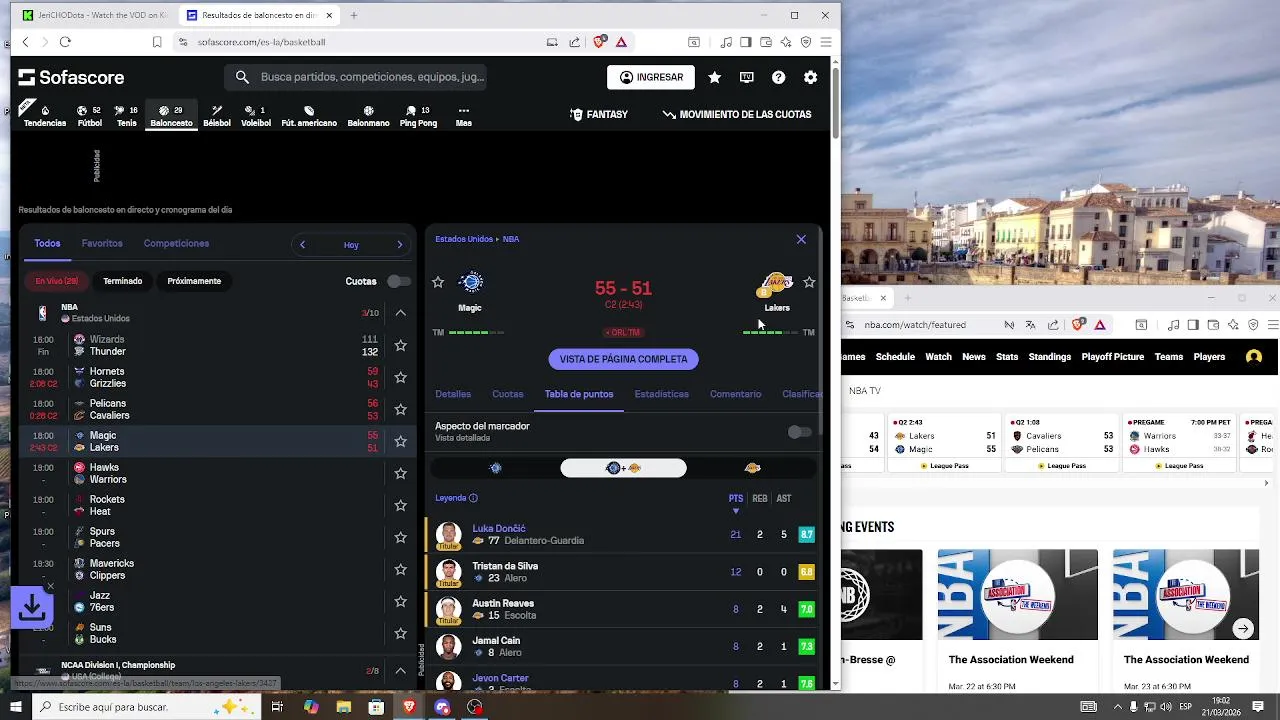The height and width of the screenshot is (720, 1280).
Task: Open File Explorer from the taskbar
Action: pos(343,707)
